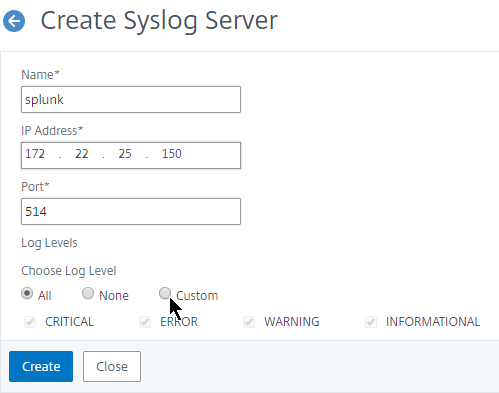Click the IP Address field label
Screen dimensions: 499x393
tap(52, 130)
